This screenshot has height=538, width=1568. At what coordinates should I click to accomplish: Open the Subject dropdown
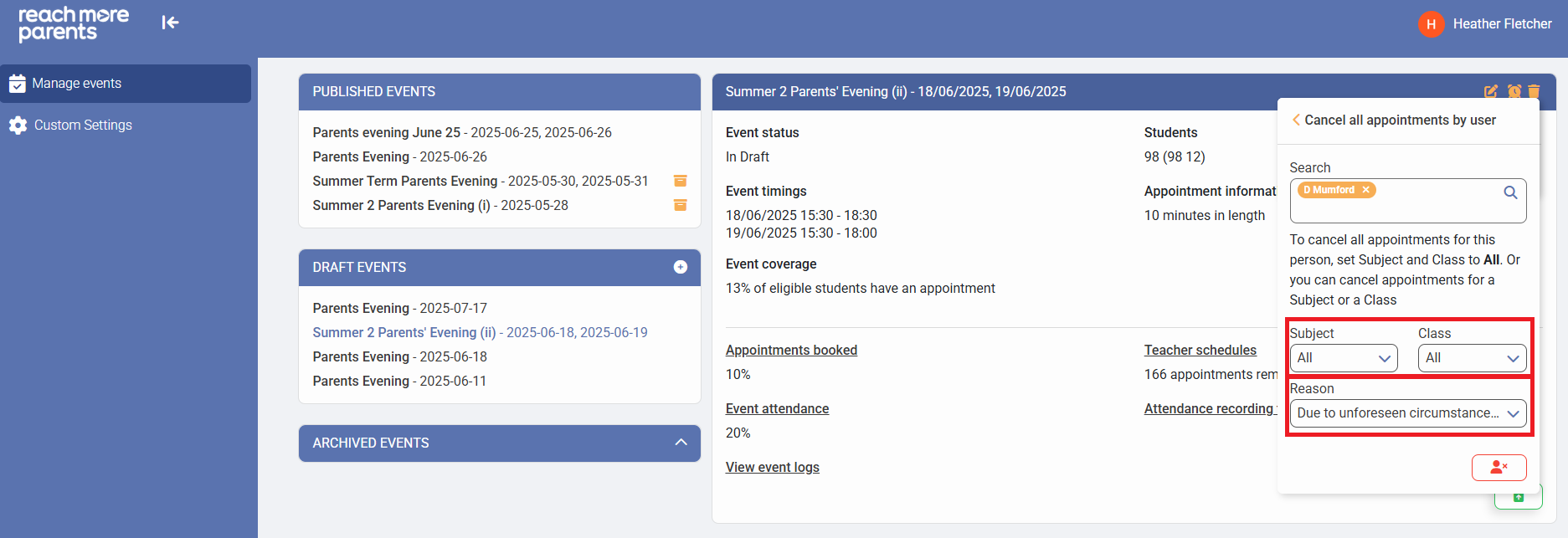1343,358
